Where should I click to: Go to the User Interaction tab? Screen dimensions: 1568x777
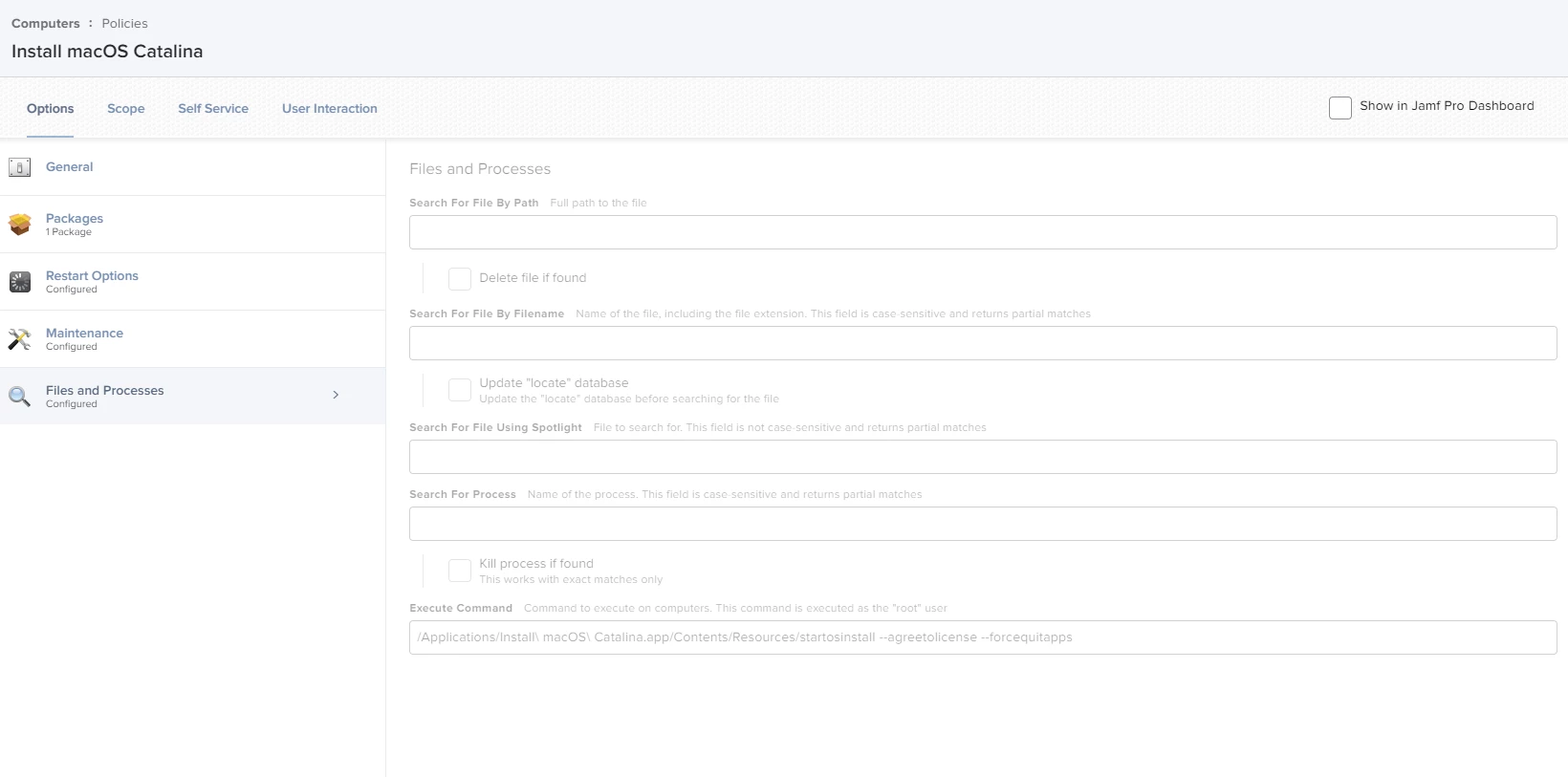329,108
